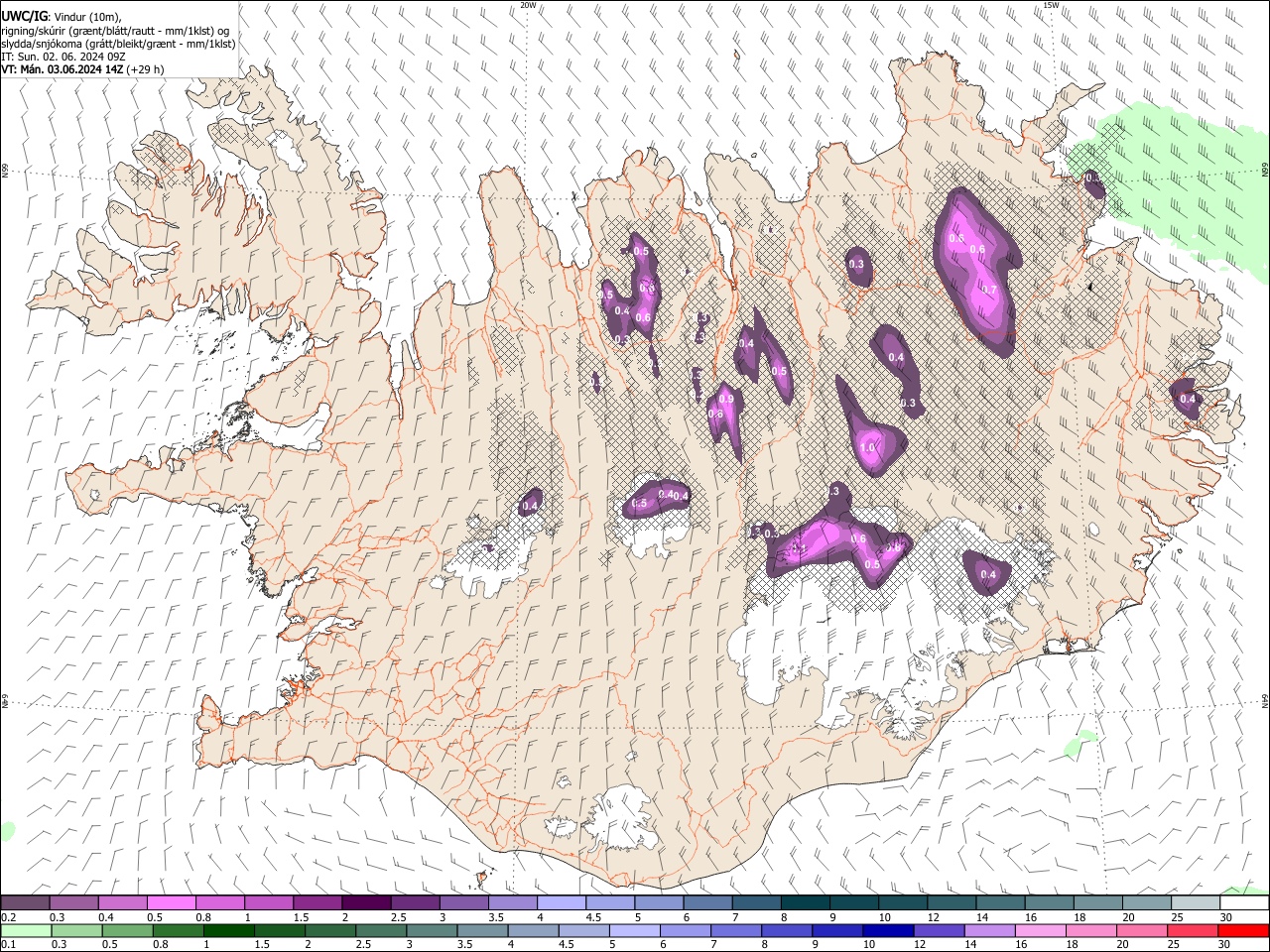The image size is (1270, 952).
Task: Select the 'VT: Mán. 03.06.2024 14Z' valid time
Action: [x=63, y=69]
